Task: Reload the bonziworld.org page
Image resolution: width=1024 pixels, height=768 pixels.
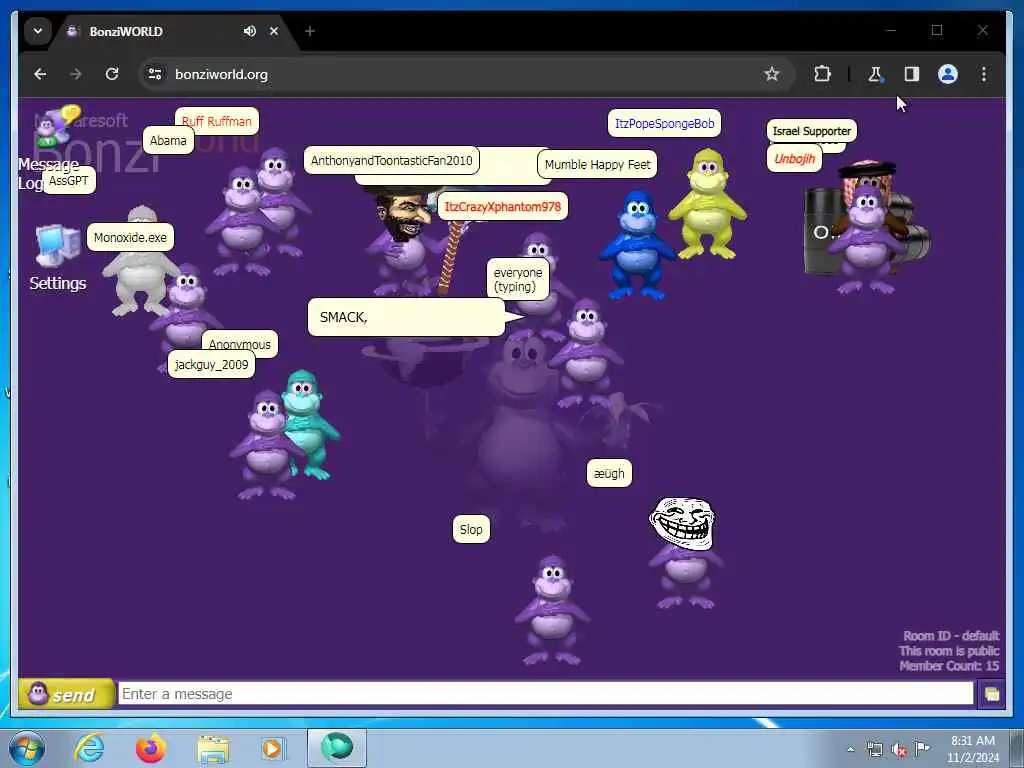Action: pyautogui.click(x=112, y=74)
